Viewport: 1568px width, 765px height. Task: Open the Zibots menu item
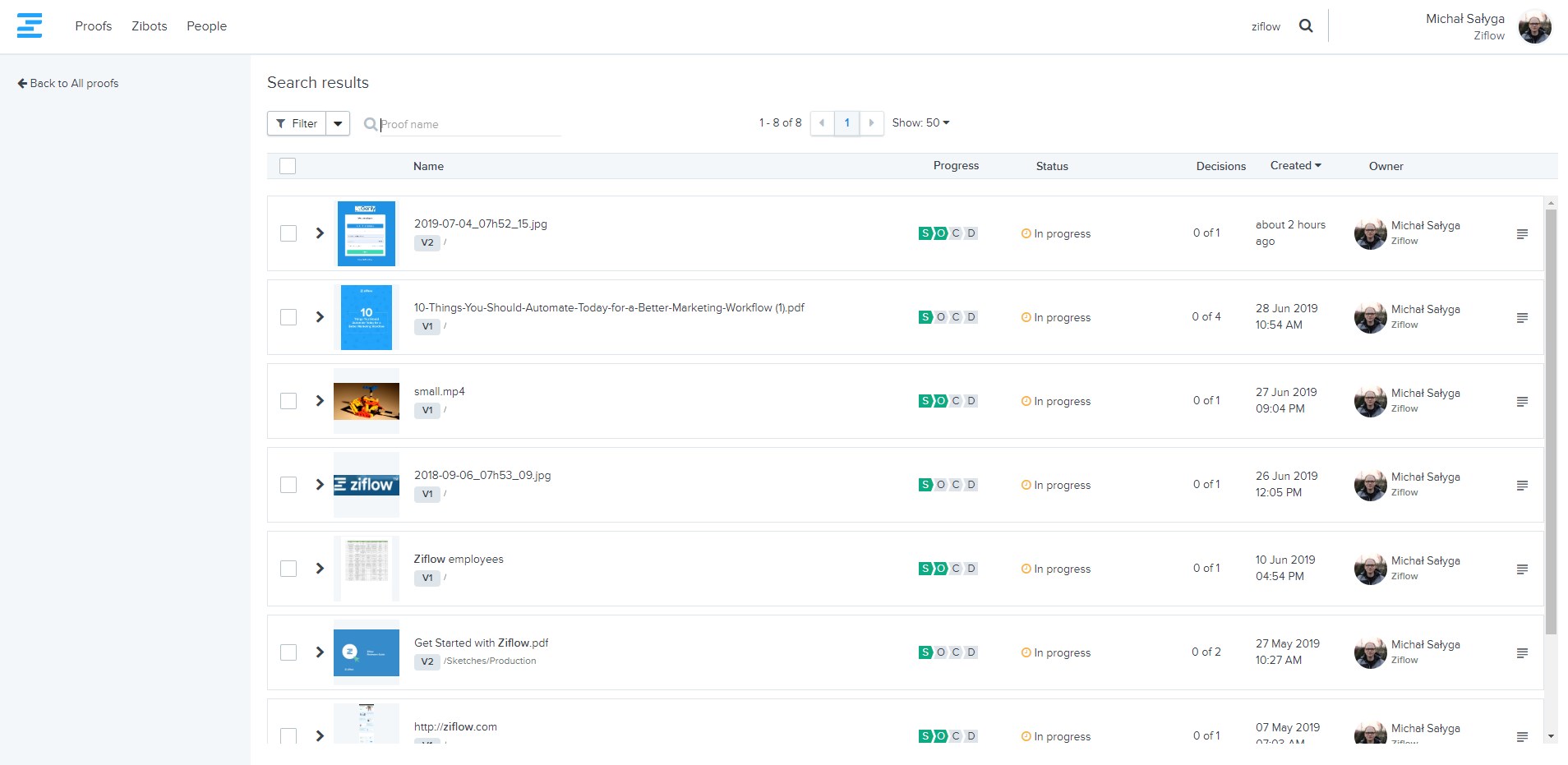(149, 26)
